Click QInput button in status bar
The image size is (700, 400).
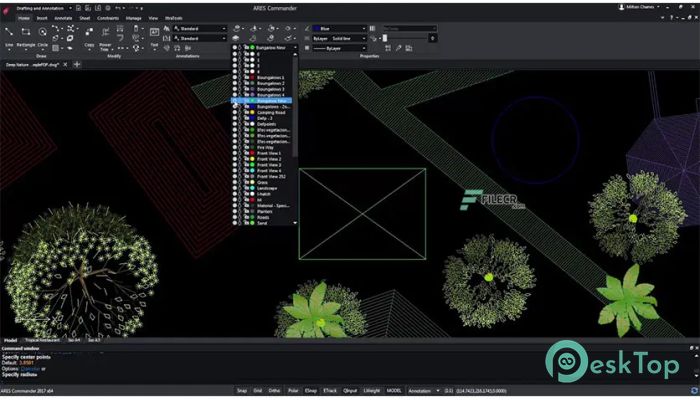click(350, 391)
